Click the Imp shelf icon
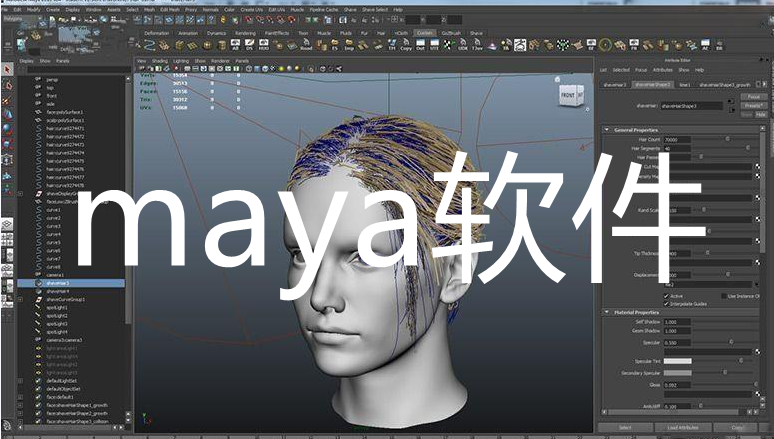 pyautogui.click(x=349, y=45)
